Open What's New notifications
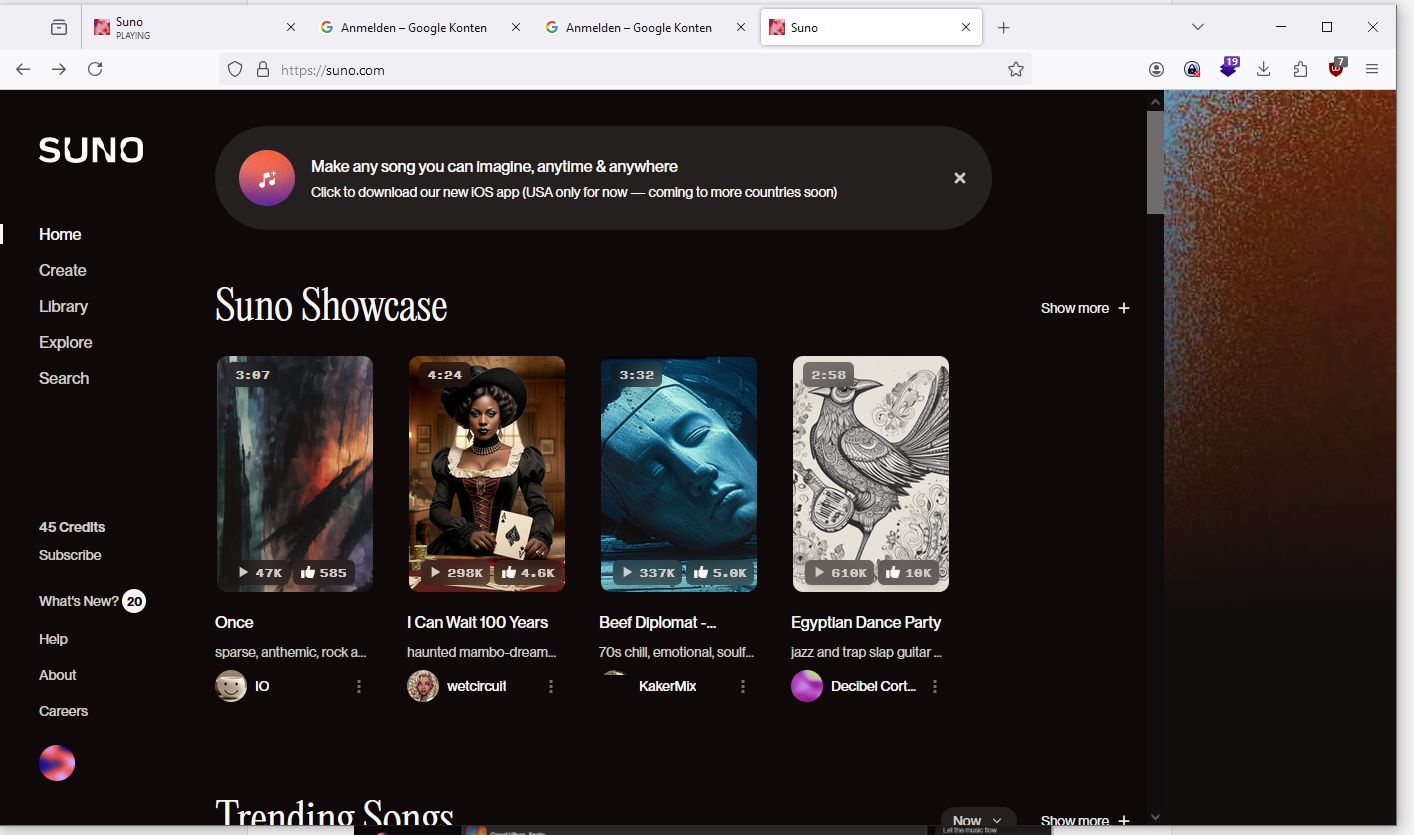1414x835 pixels. click(x=78, y=601)
